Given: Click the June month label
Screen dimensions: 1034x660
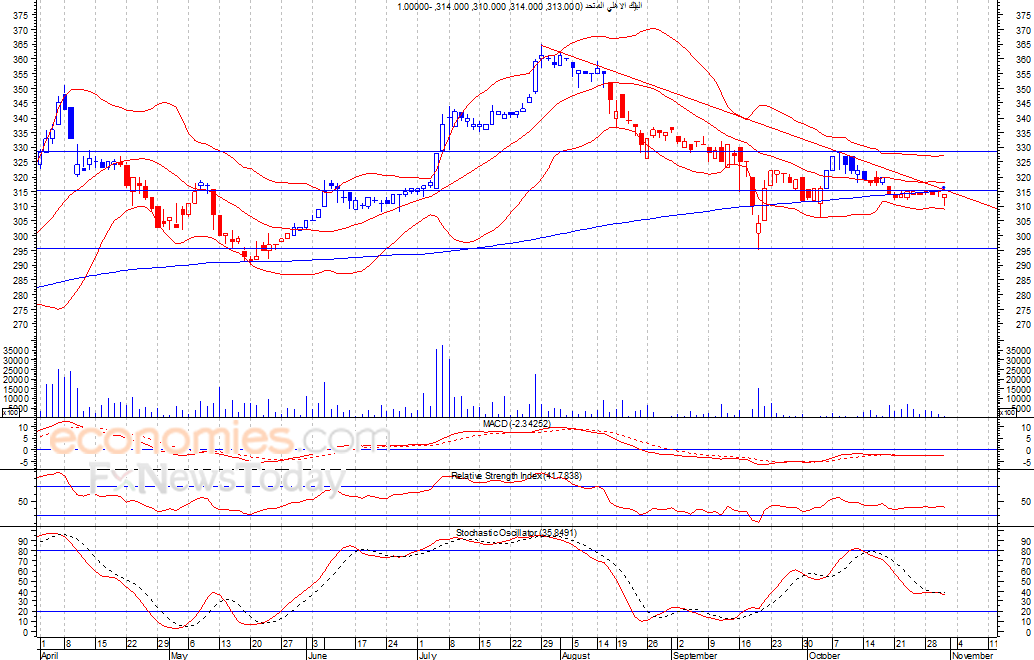Looking at the screenshot, I should point(317,655).
